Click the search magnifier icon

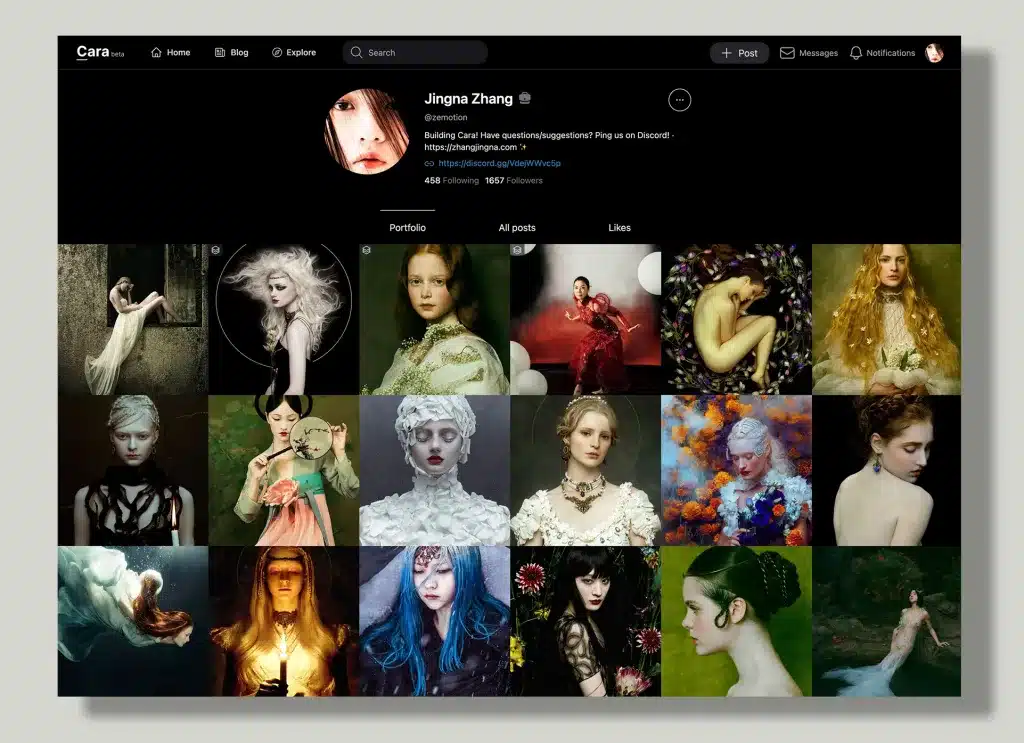click(x=356, y=53)
